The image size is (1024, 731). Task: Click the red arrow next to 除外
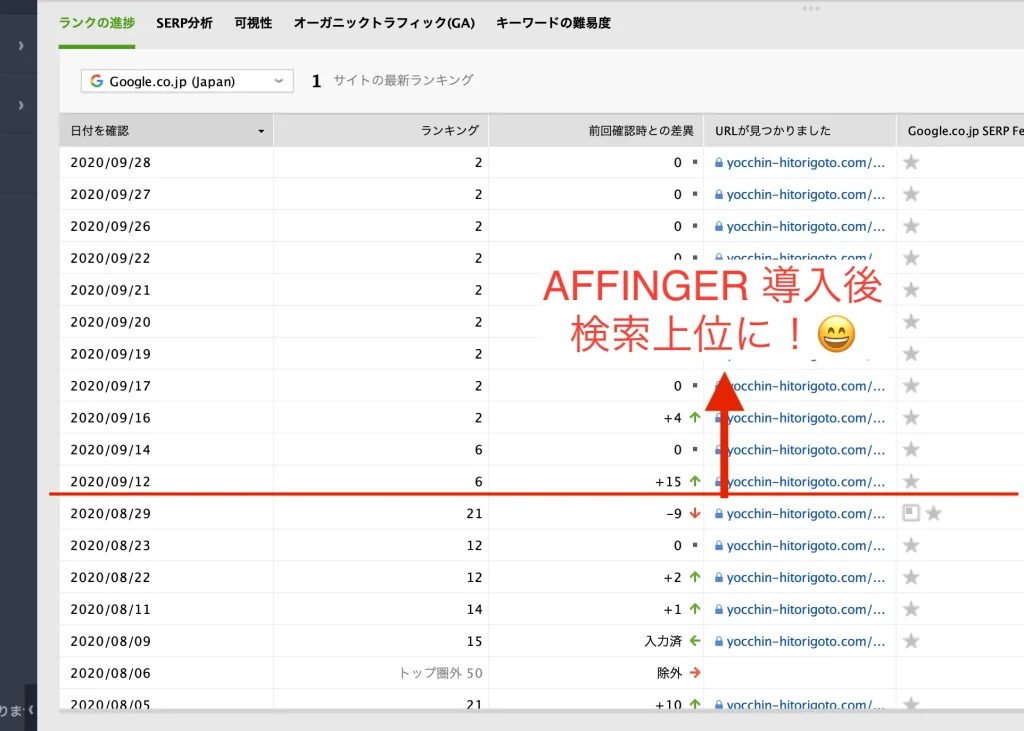(695, 673)
